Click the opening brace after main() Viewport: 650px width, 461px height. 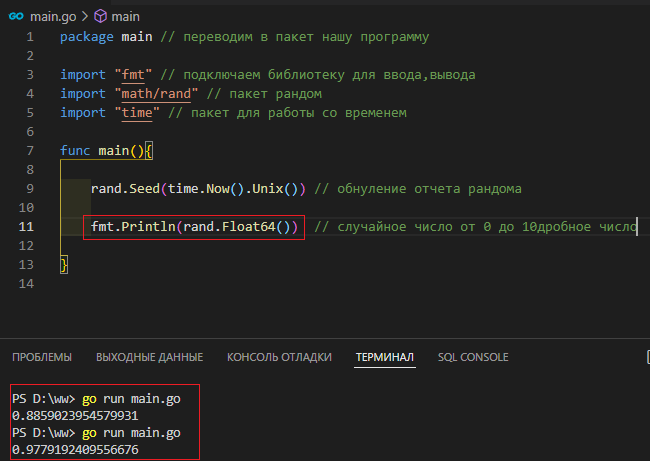coord(149,150)
